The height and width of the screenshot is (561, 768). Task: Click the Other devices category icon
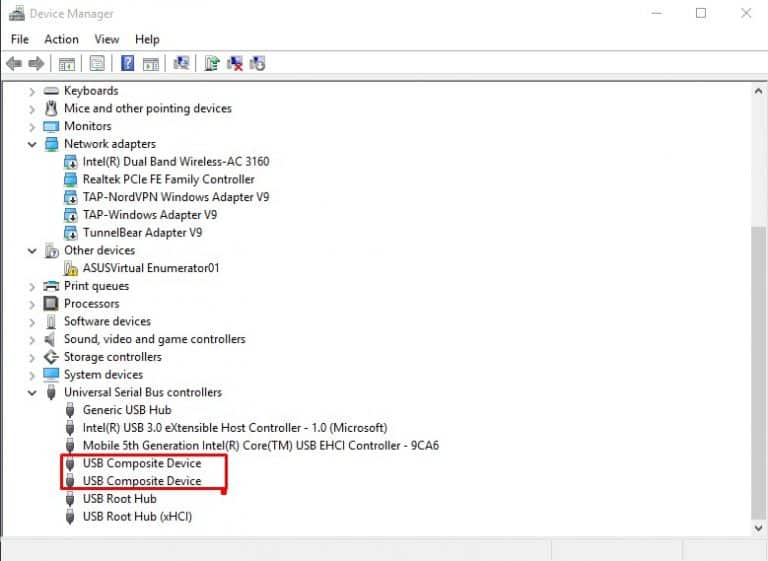[51, 250]
